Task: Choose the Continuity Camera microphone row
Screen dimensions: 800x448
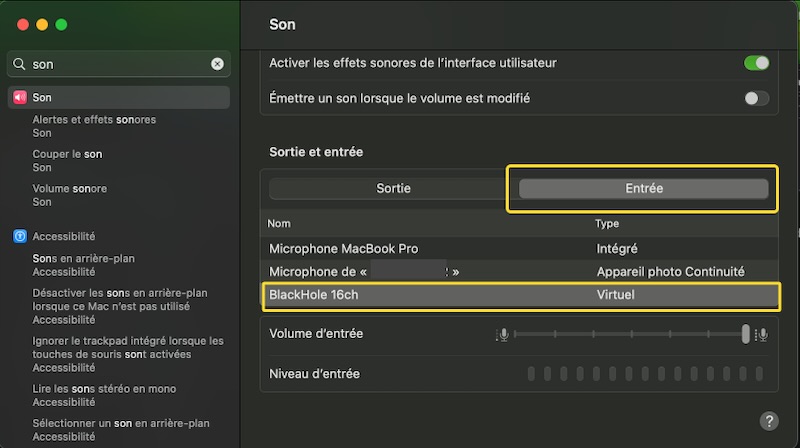Action: [x=519, y=271]
